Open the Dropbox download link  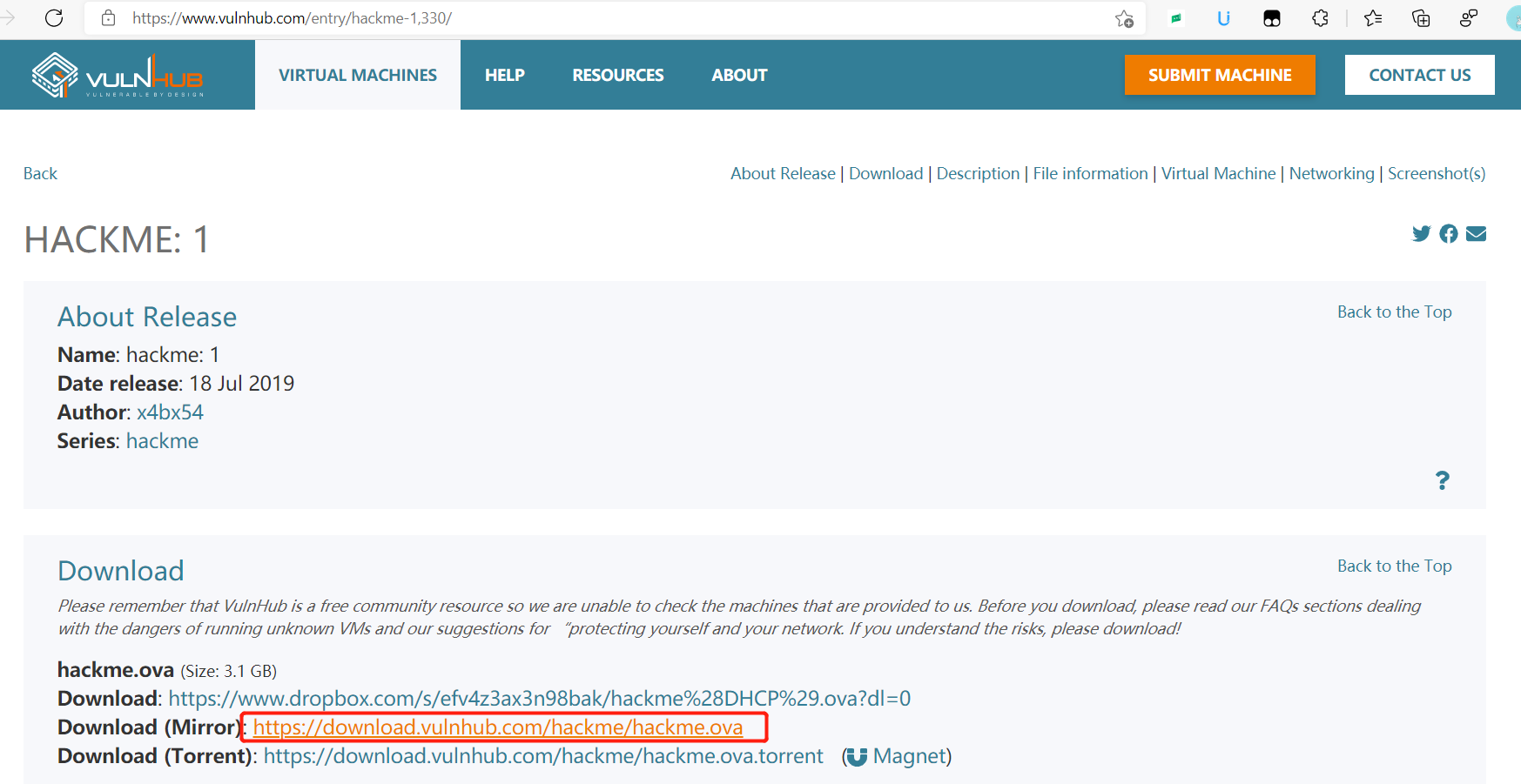[x=540, y=698]
